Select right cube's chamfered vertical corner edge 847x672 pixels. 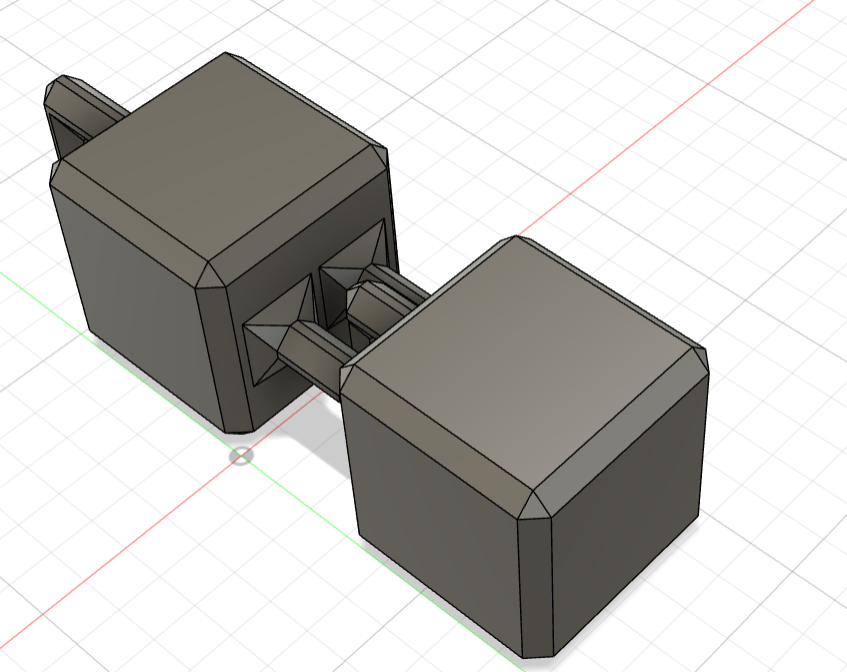click(535, 588)
